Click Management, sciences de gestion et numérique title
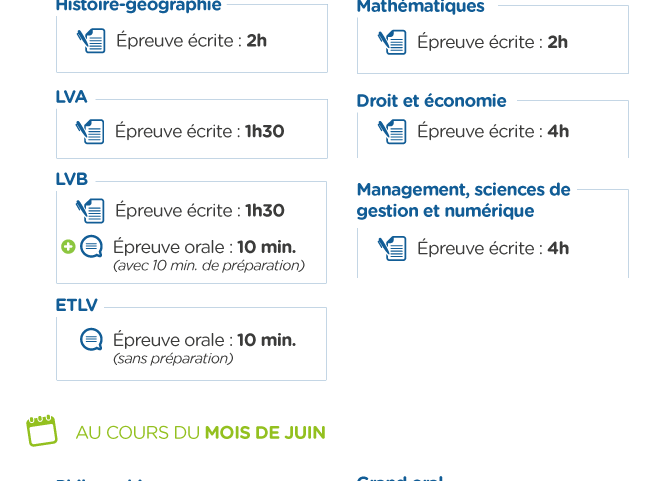668x481 pixels. click(464, 200)
